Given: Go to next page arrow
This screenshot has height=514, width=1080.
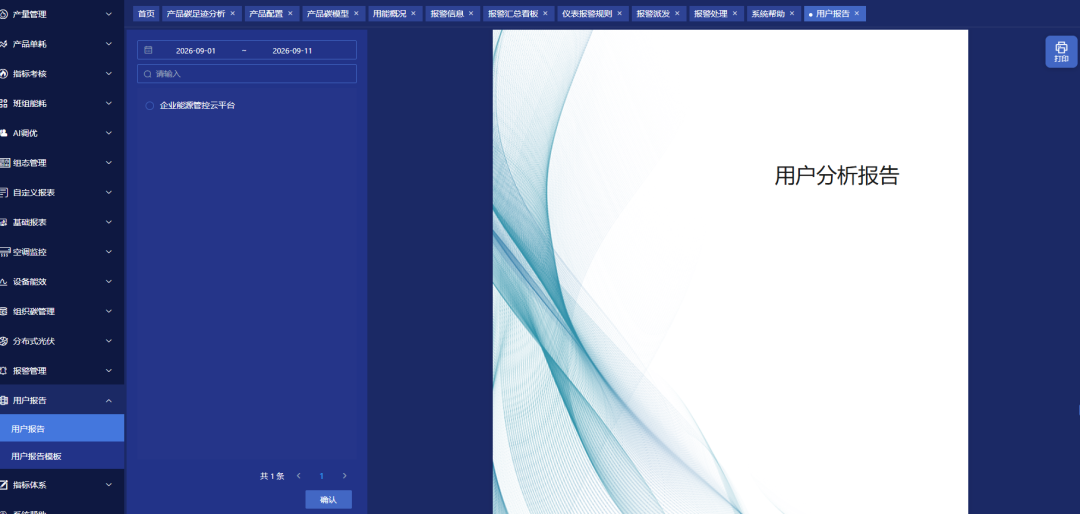Looking at the screenshot, I should [344, 476].
